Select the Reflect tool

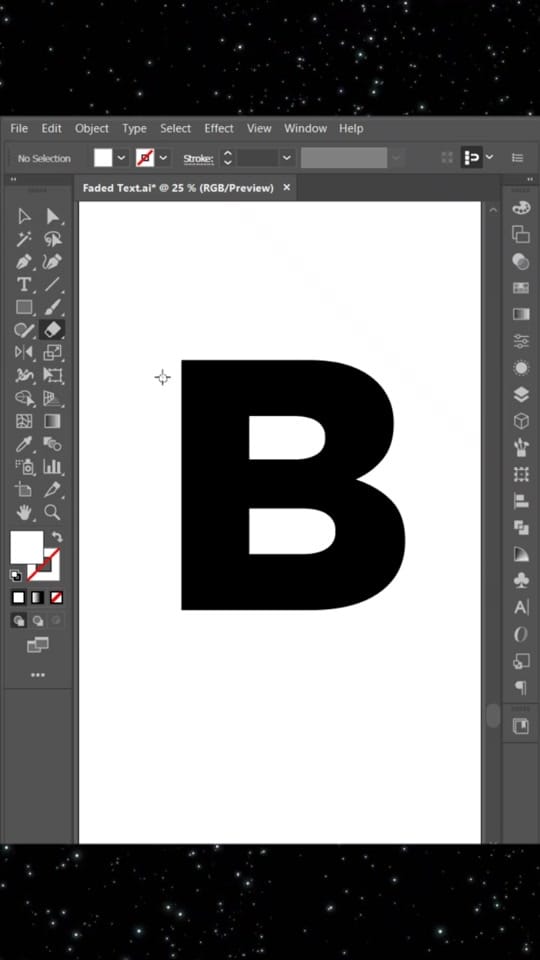24,353
